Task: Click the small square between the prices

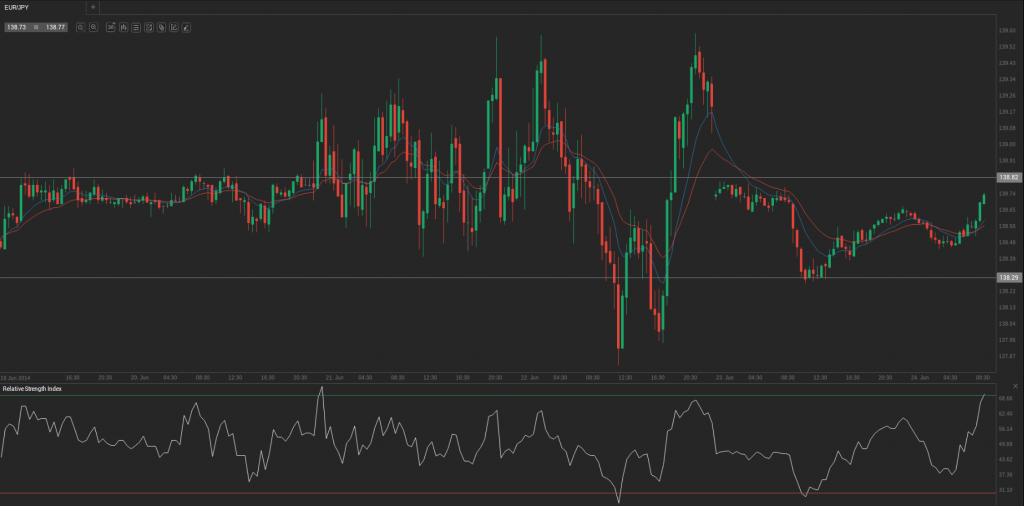Action: [36, 27]
